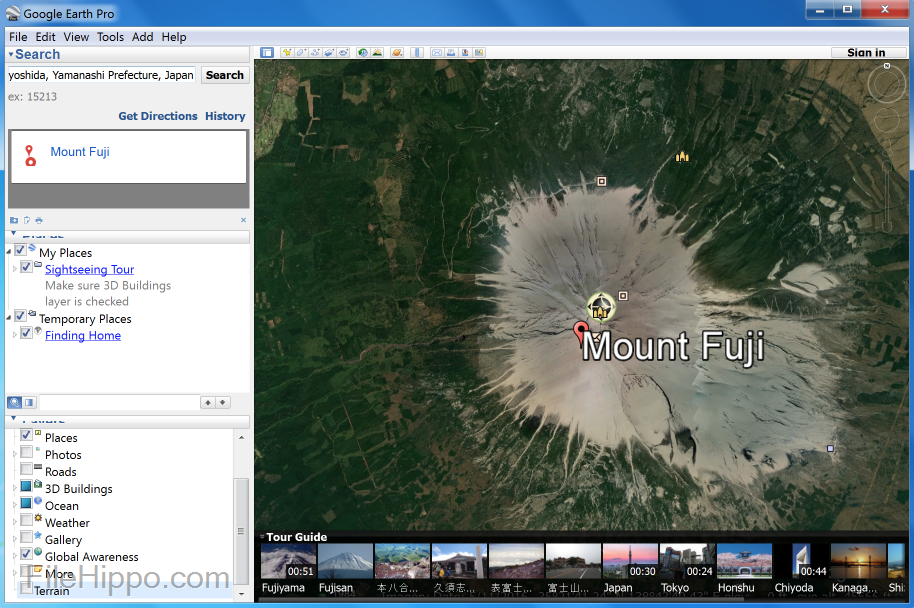Collapse the Temporary Places node
The height and width of the screenshot is (608, 914).
pos(7,318)
